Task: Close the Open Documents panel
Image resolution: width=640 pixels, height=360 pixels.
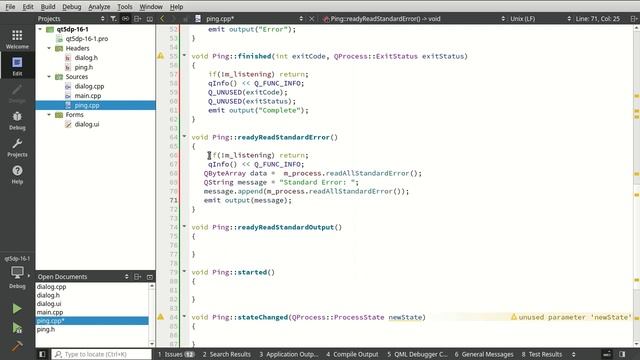Action: [150, 276]
